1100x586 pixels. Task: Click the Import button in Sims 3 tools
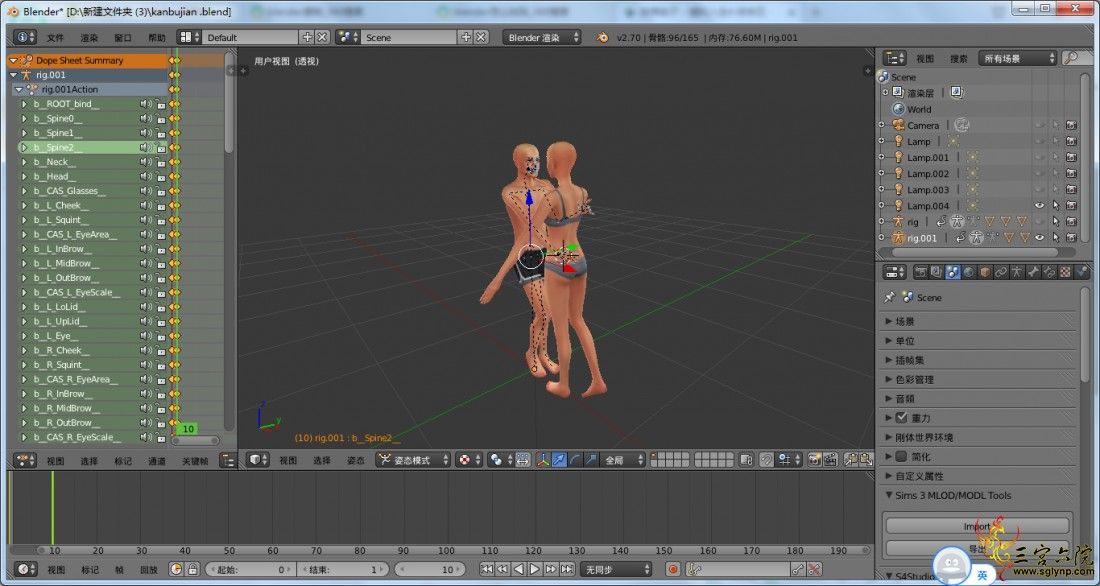tap(977, 526)
